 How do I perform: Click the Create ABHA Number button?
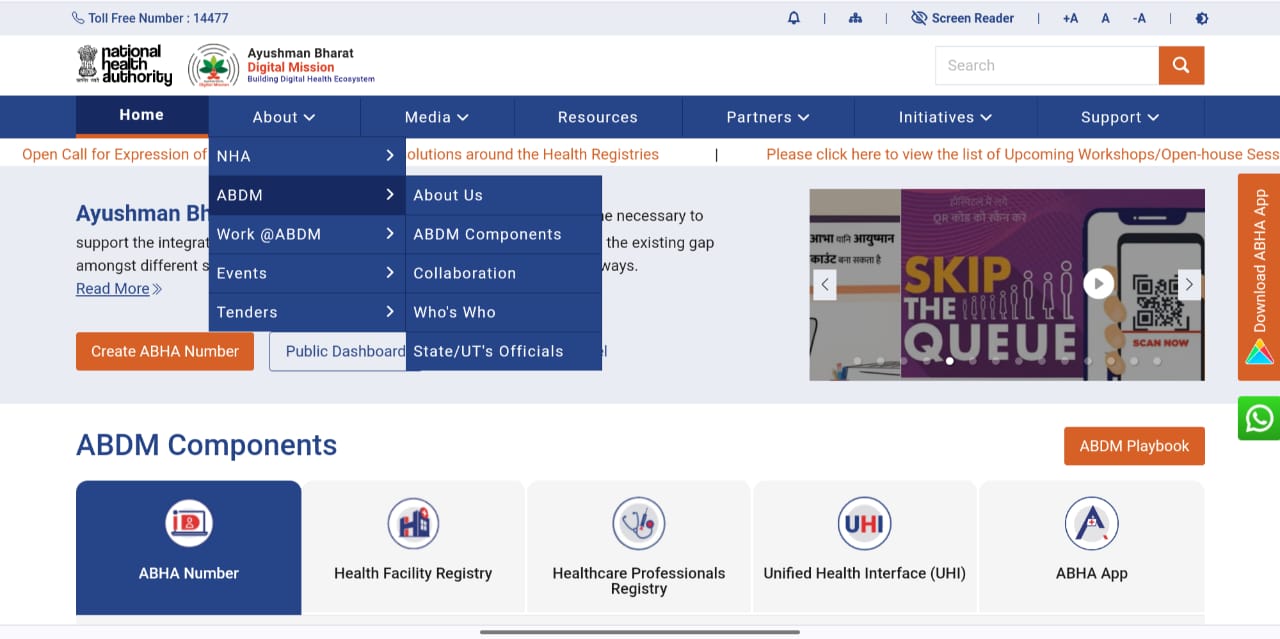click(x=165, y=351)
